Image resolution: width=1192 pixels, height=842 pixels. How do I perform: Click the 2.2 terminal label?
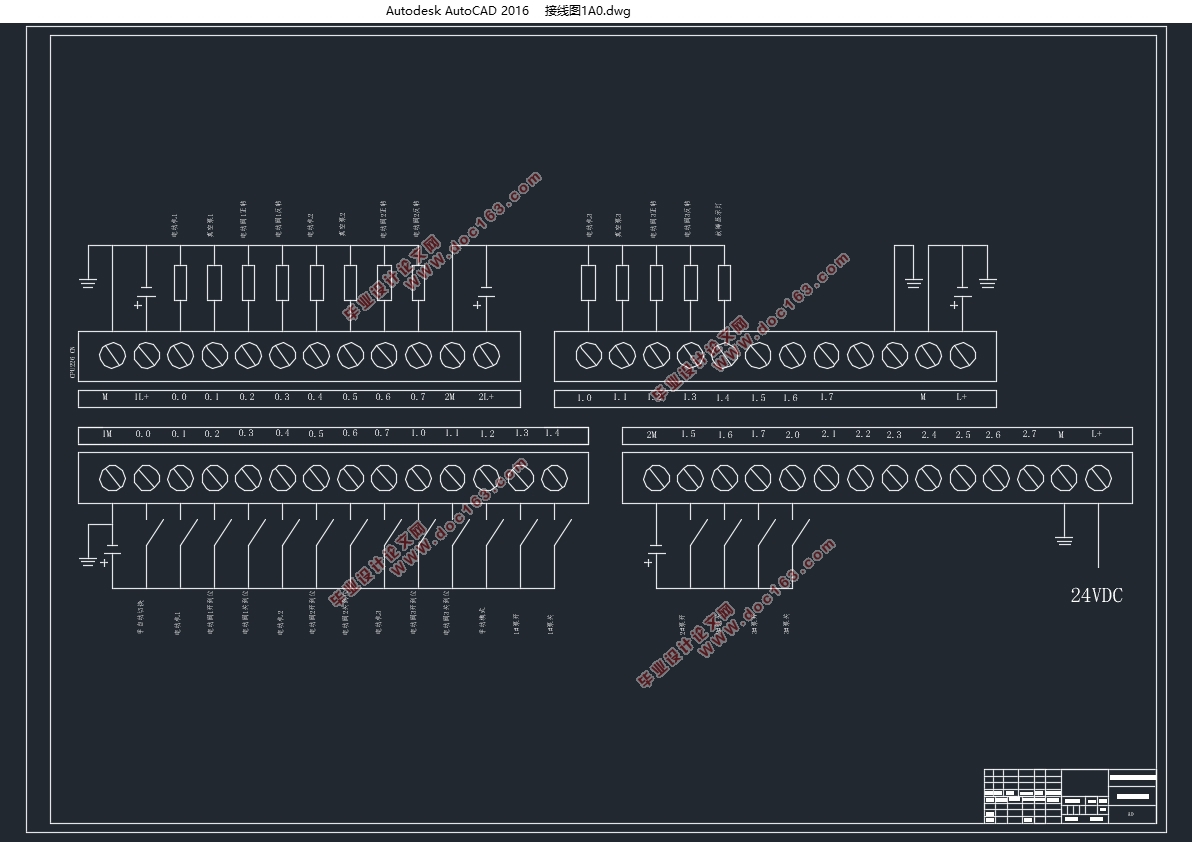tap(863, 434)
